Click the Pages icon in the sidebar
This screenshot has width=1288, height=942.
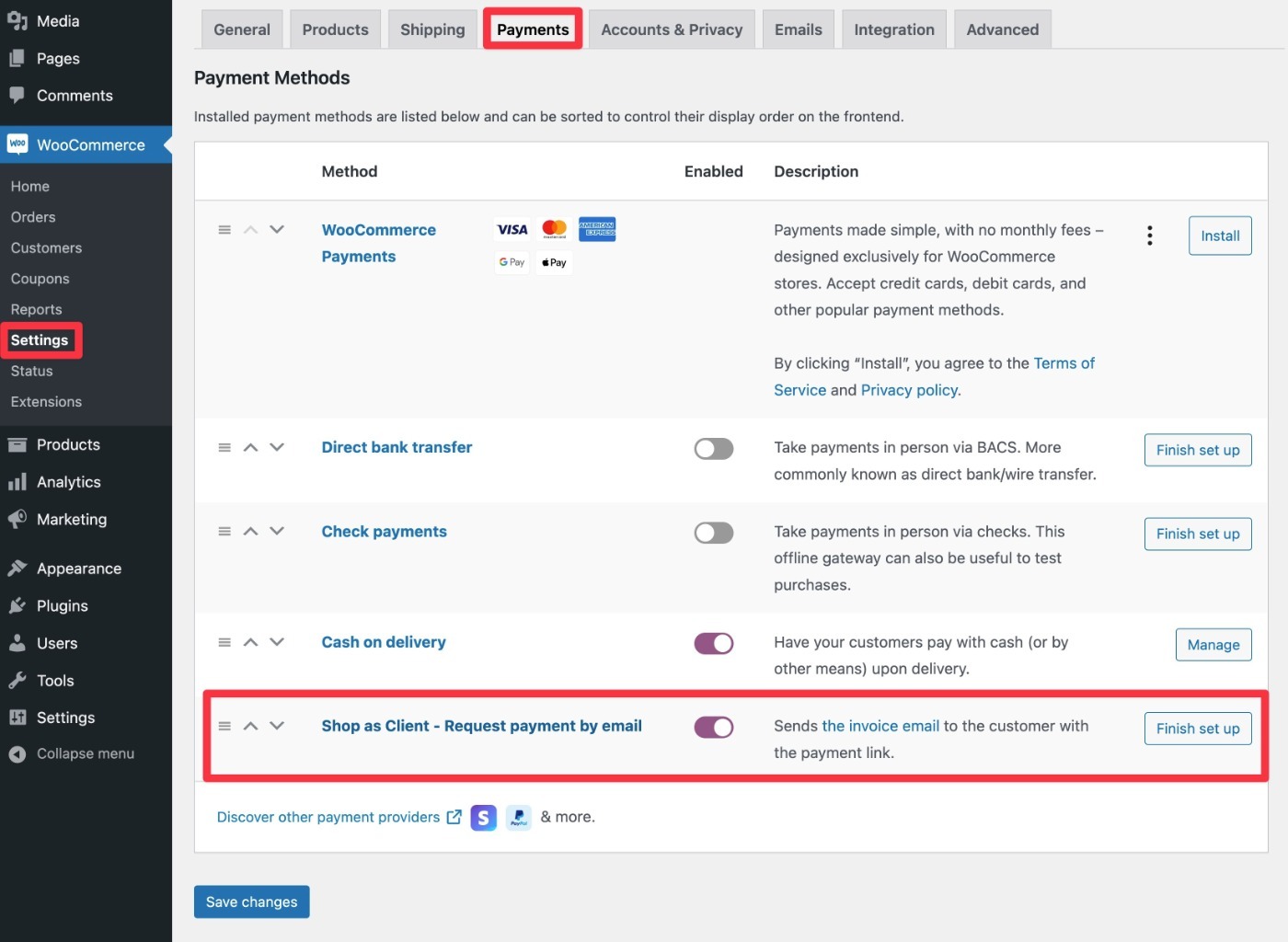(17, 58)
